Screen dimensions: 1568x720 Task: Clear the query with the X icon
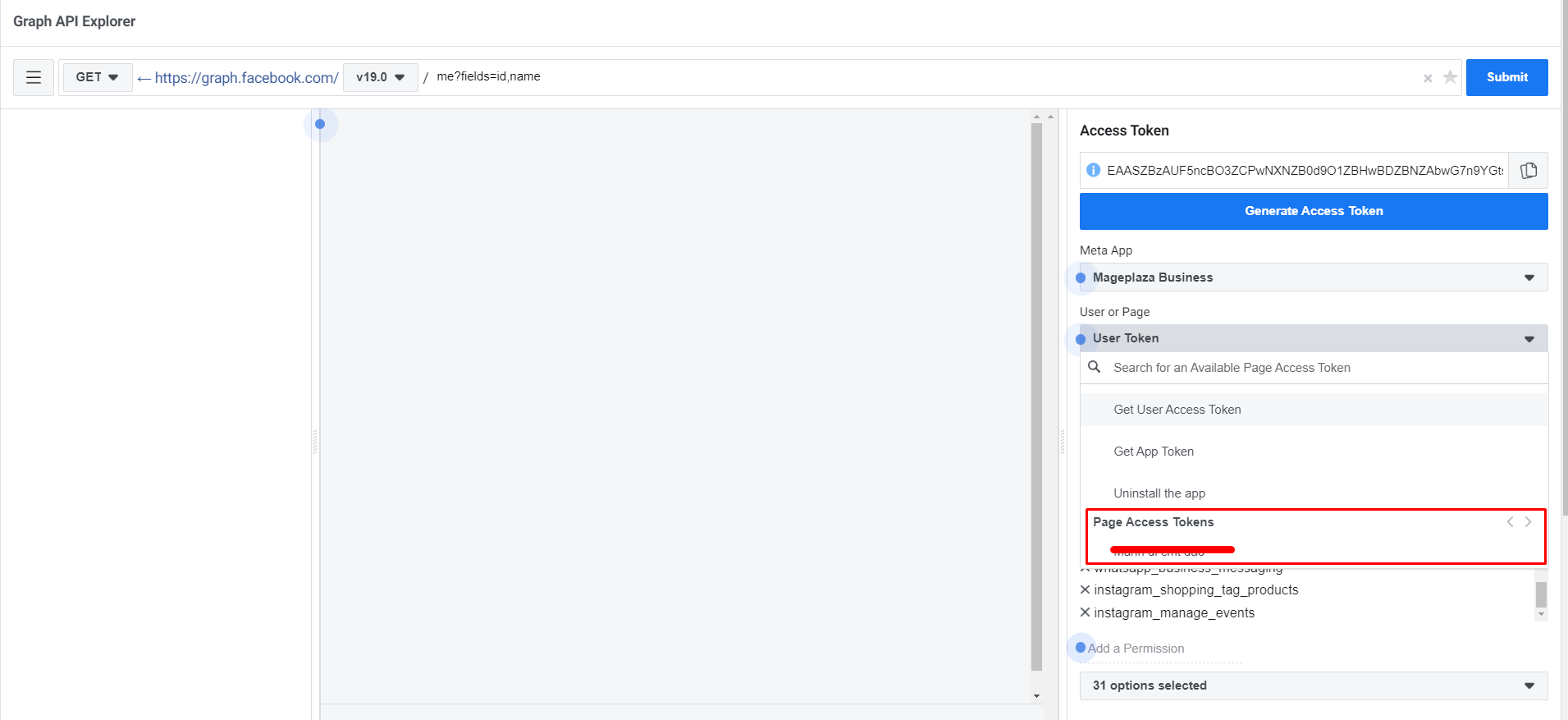1428,78
